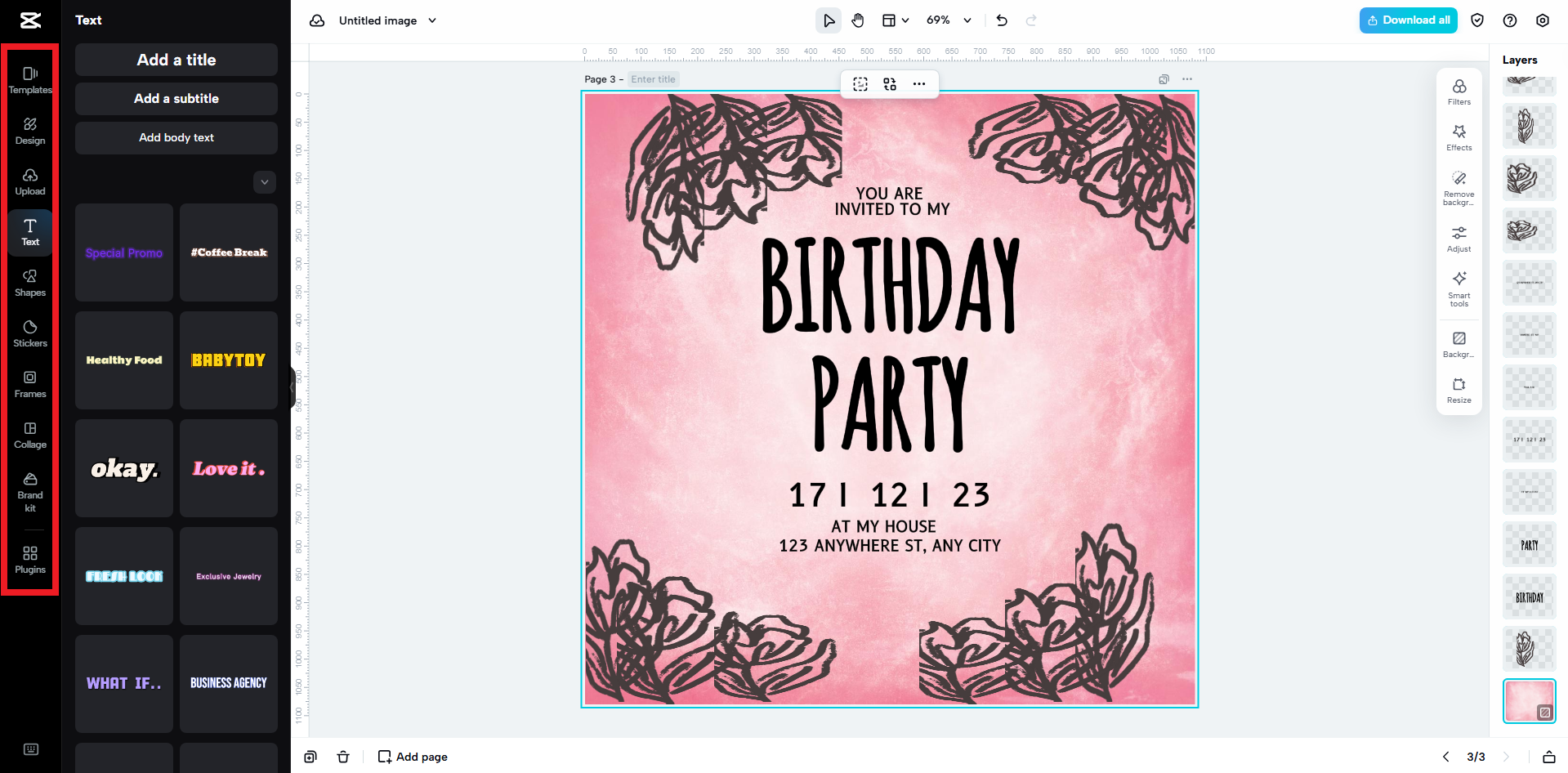Click the Filters tool icon
The width and height of the screenshot is (1568, 773).
(1459, 92)
